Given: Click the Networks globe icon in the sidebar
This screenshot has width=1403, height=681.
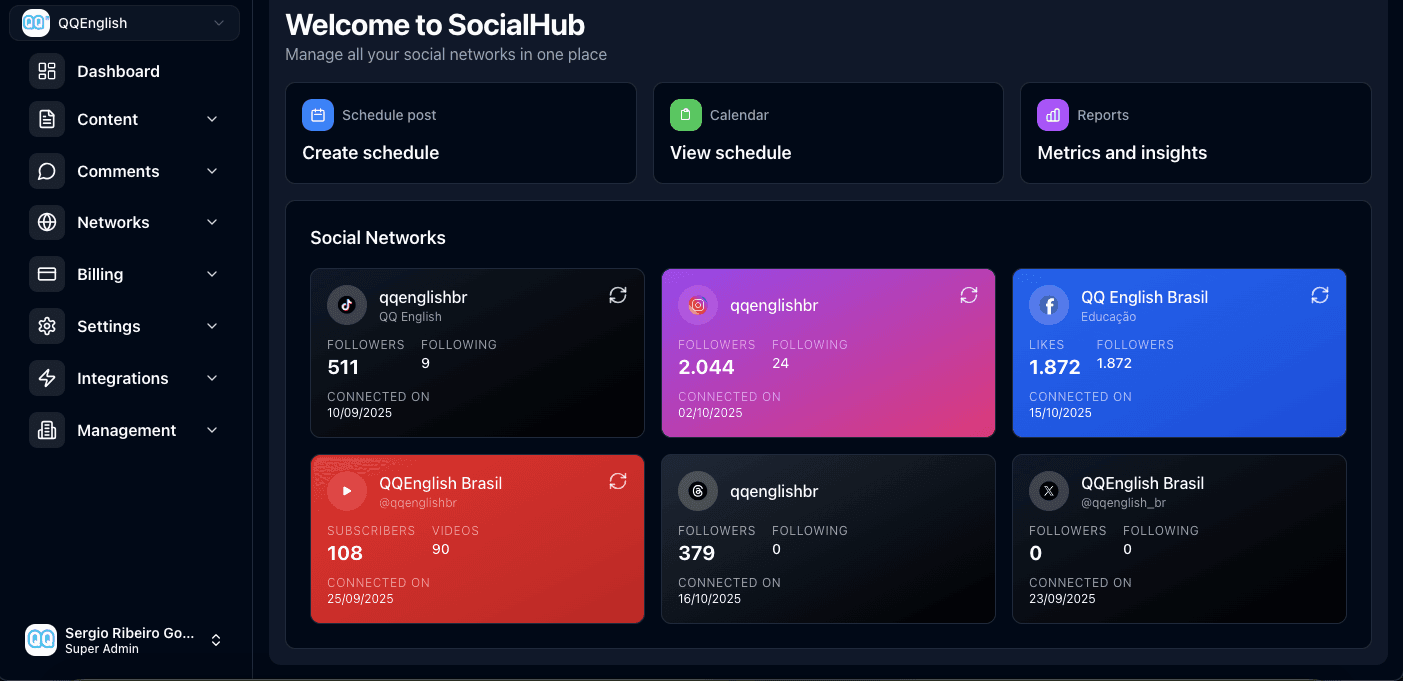Looking at the screenshot, I should (x=46, y=222).
